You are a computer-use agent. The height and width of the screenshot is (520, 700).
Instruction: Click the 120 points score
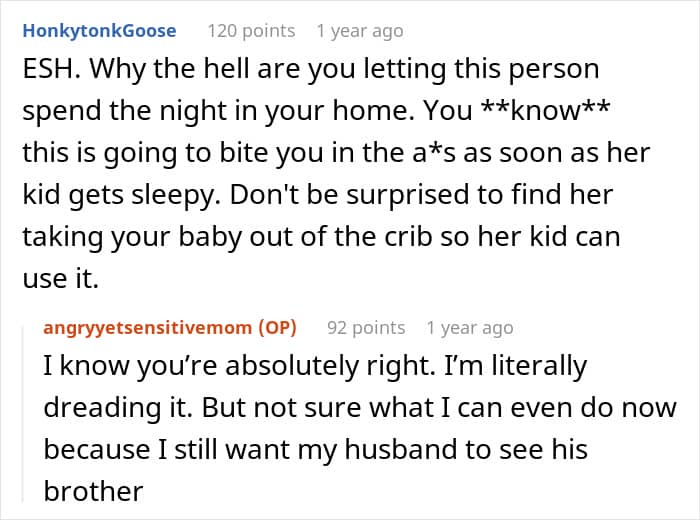[x=251, y=31]
